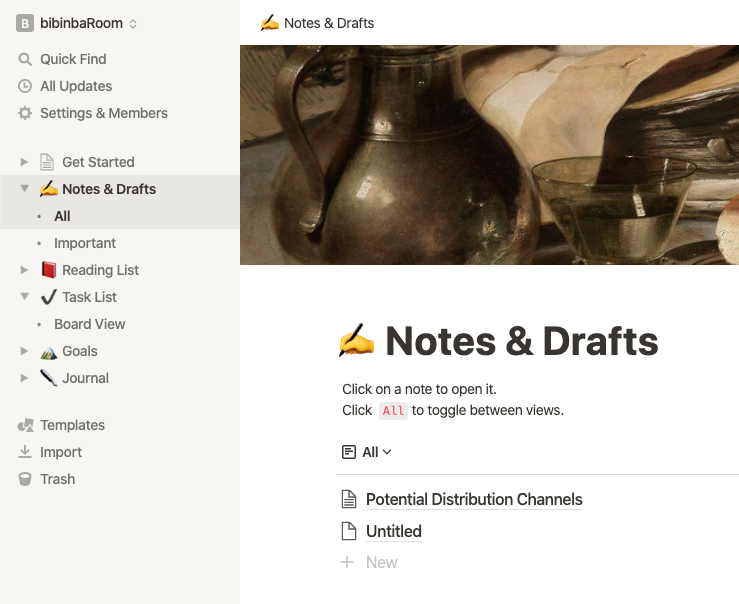The height and width of the screenshot is (604, 739).
Task: Select Notes & Drafts in the sidebar
Action: 109,189
